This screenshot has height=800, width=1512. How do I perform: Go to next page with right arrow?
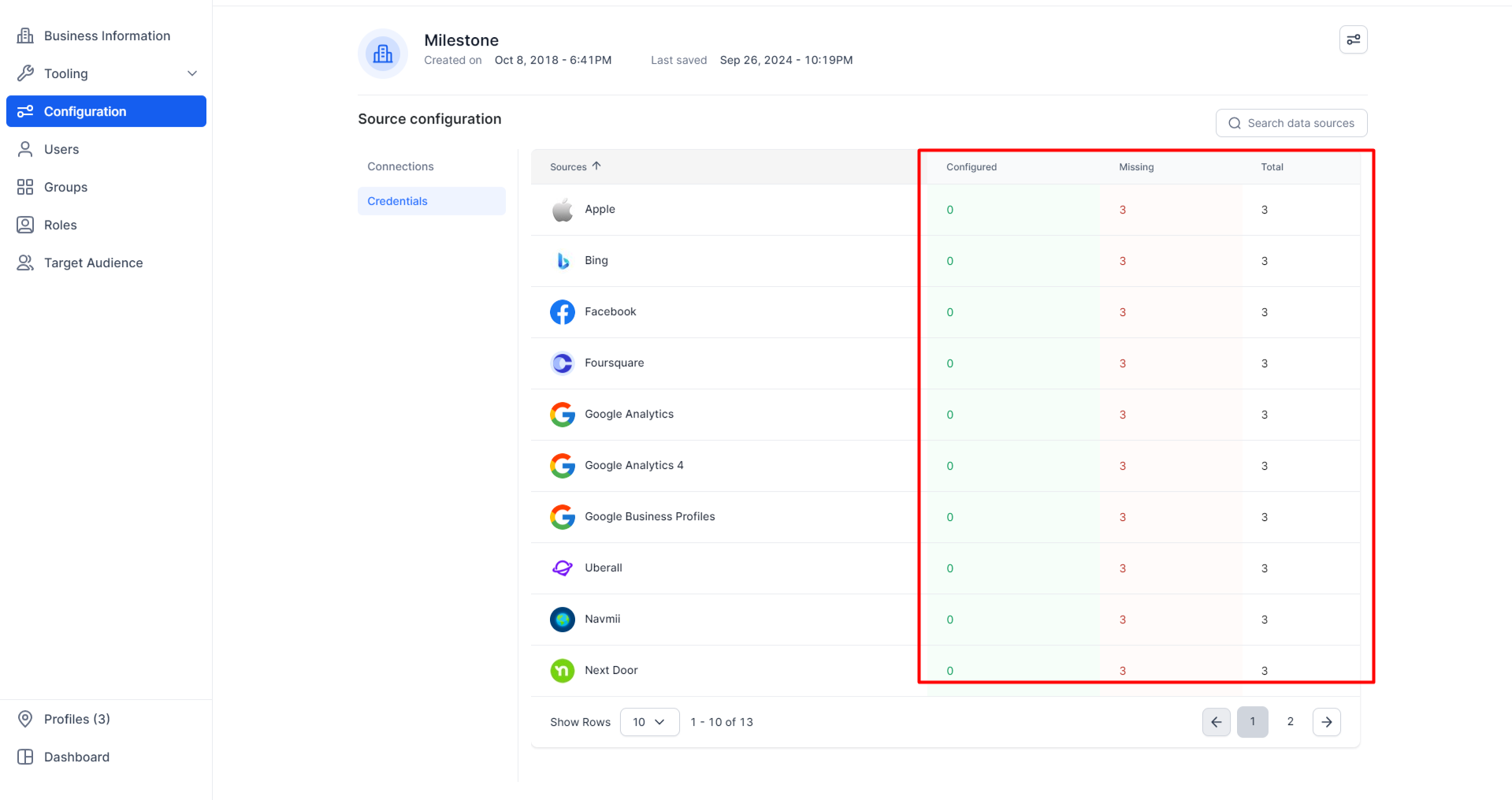pyautogui.click(x=1327, y=722)
